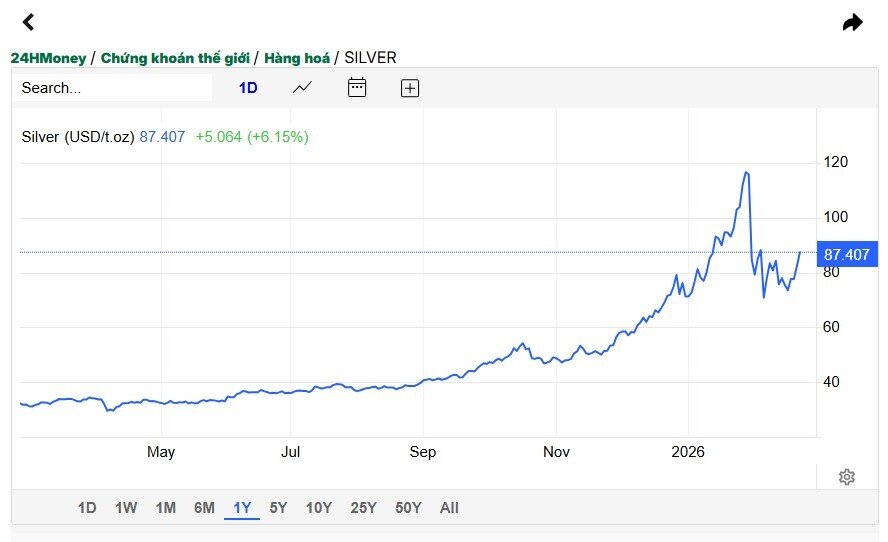Open the Chứng khoán thế giới breadcrumb link

[175, 58]
